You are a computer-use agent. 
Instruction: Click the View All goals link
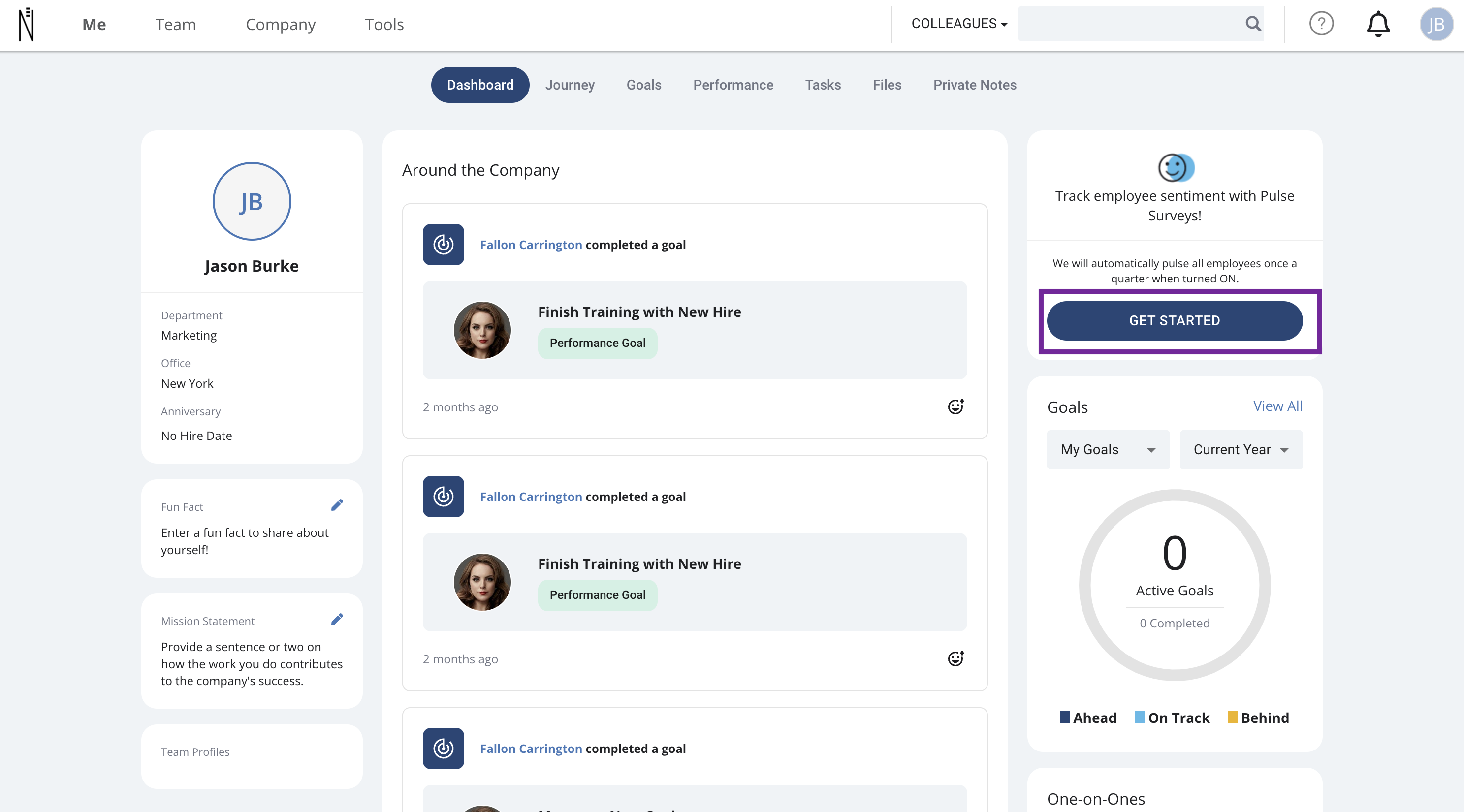coord(1278,406)
